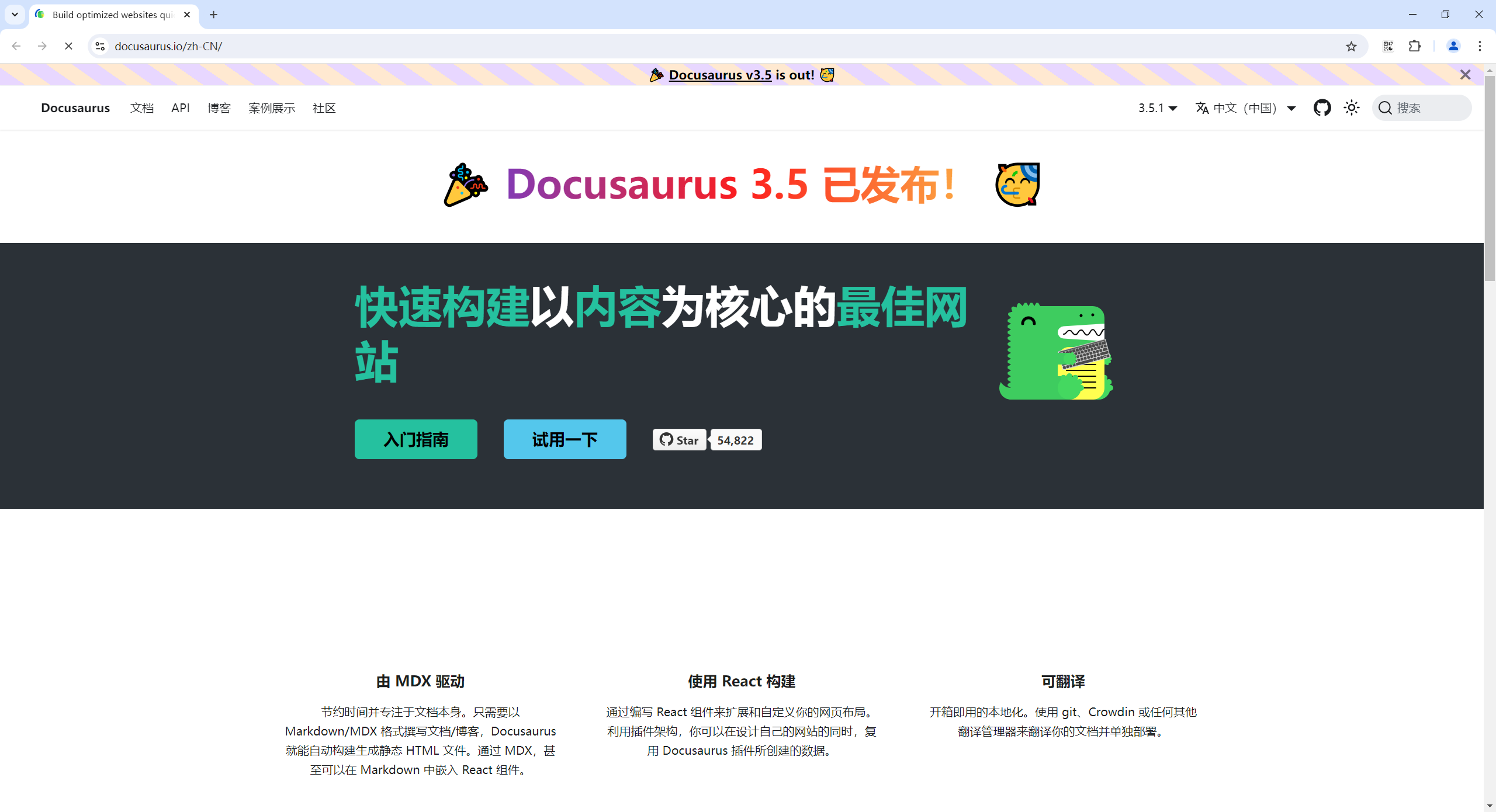View site information icon in address bar
The image size is (1496, 812).
(101, 46)
